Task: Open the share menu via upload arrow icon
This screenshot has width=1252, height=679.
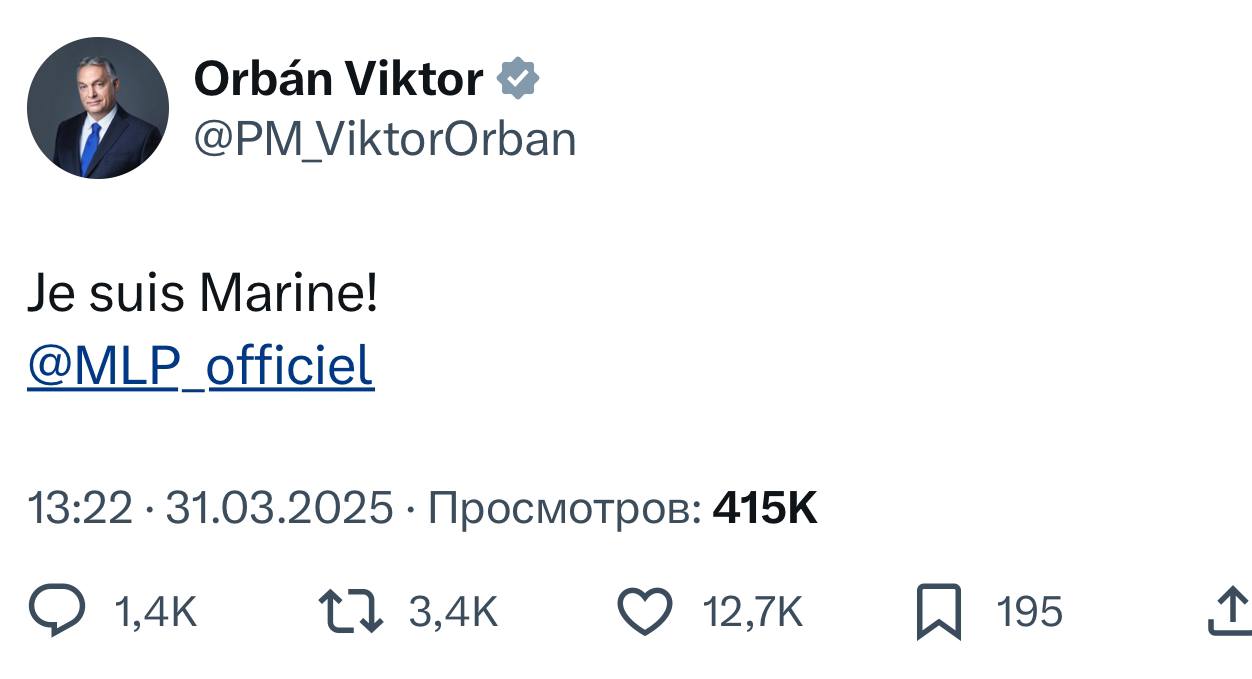Action: click(x=1229, y=611)
